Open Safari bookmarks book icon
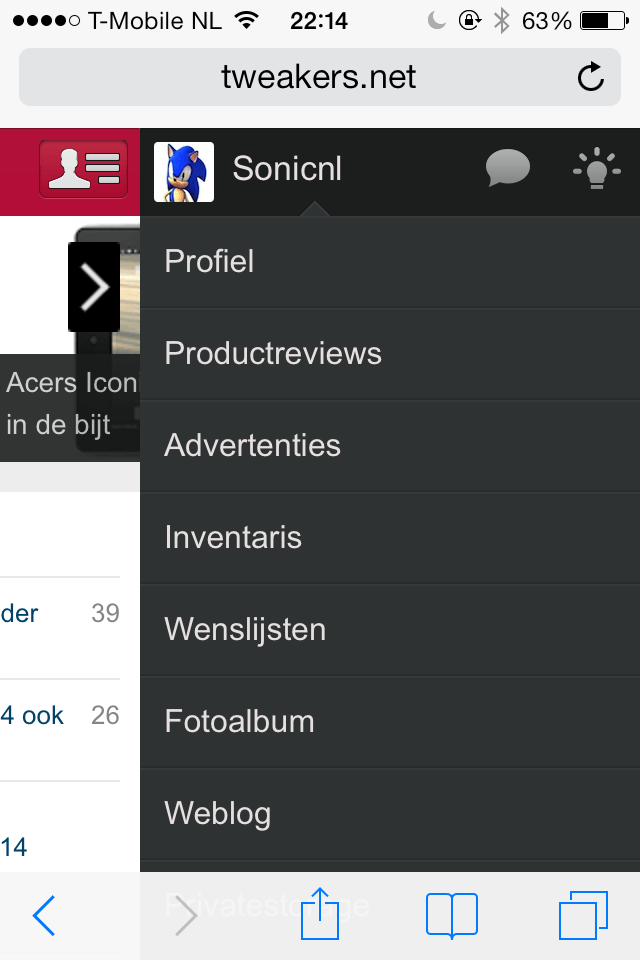This screenshot has height=960, width=640. 452,915
